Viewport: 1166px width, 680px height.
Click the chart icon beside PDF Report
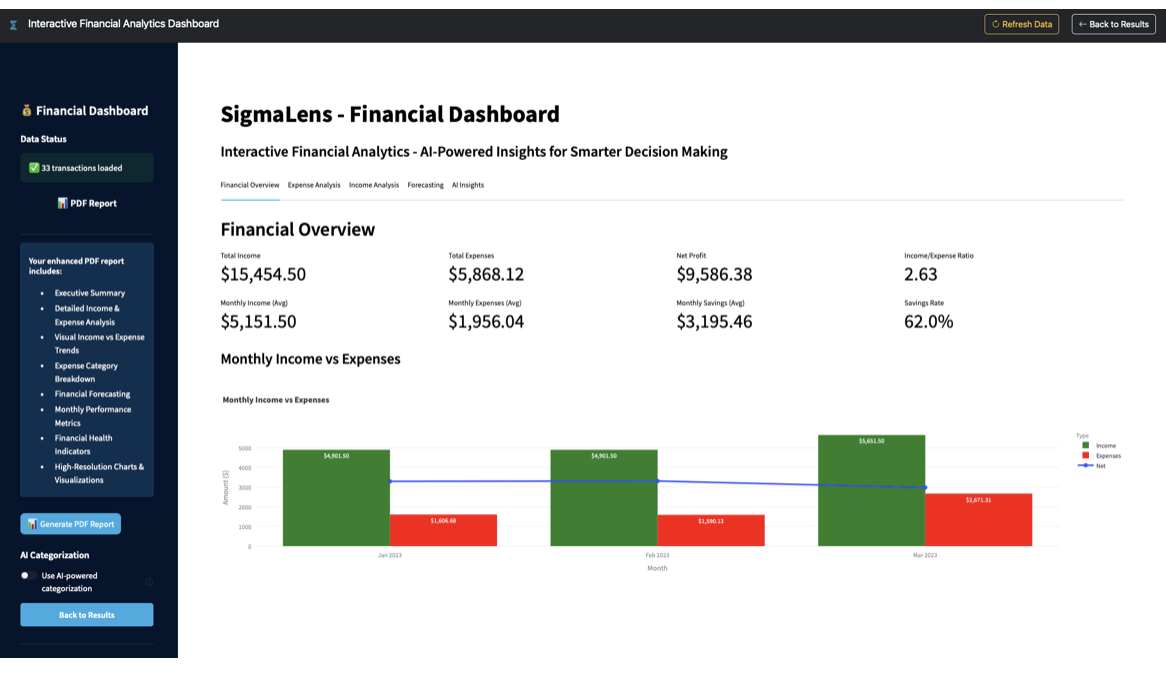(62, 203)
